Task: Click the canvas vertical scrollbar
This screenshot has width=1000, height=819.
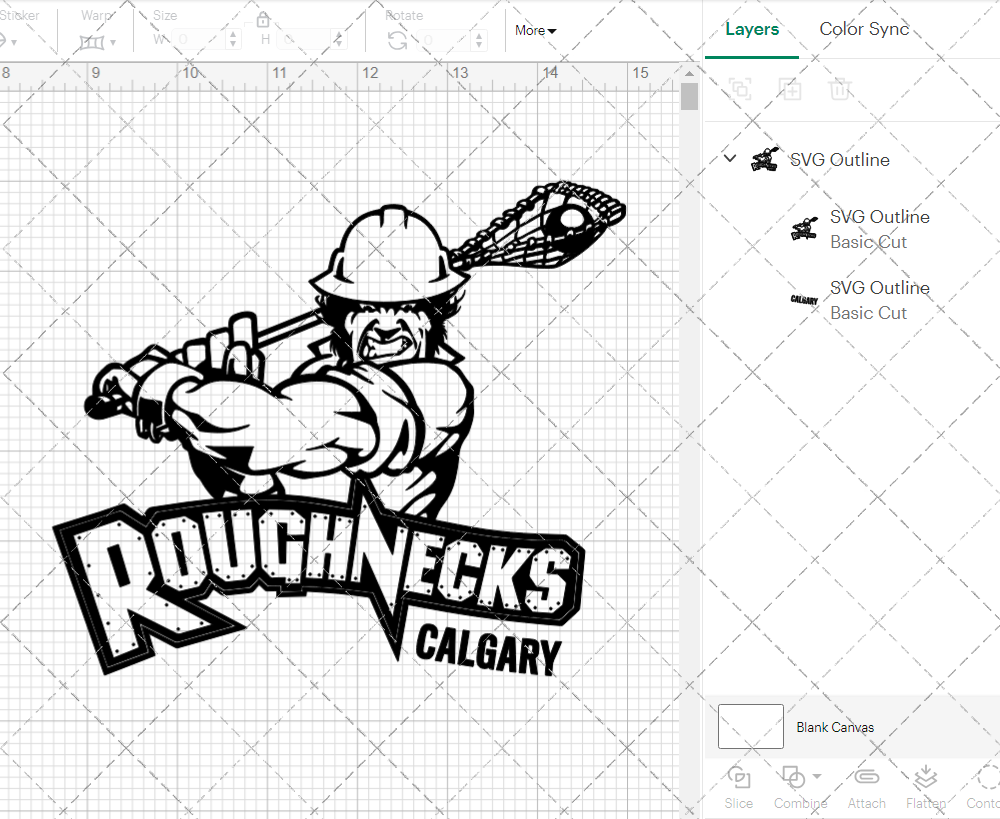Action: tap(688, 96)
